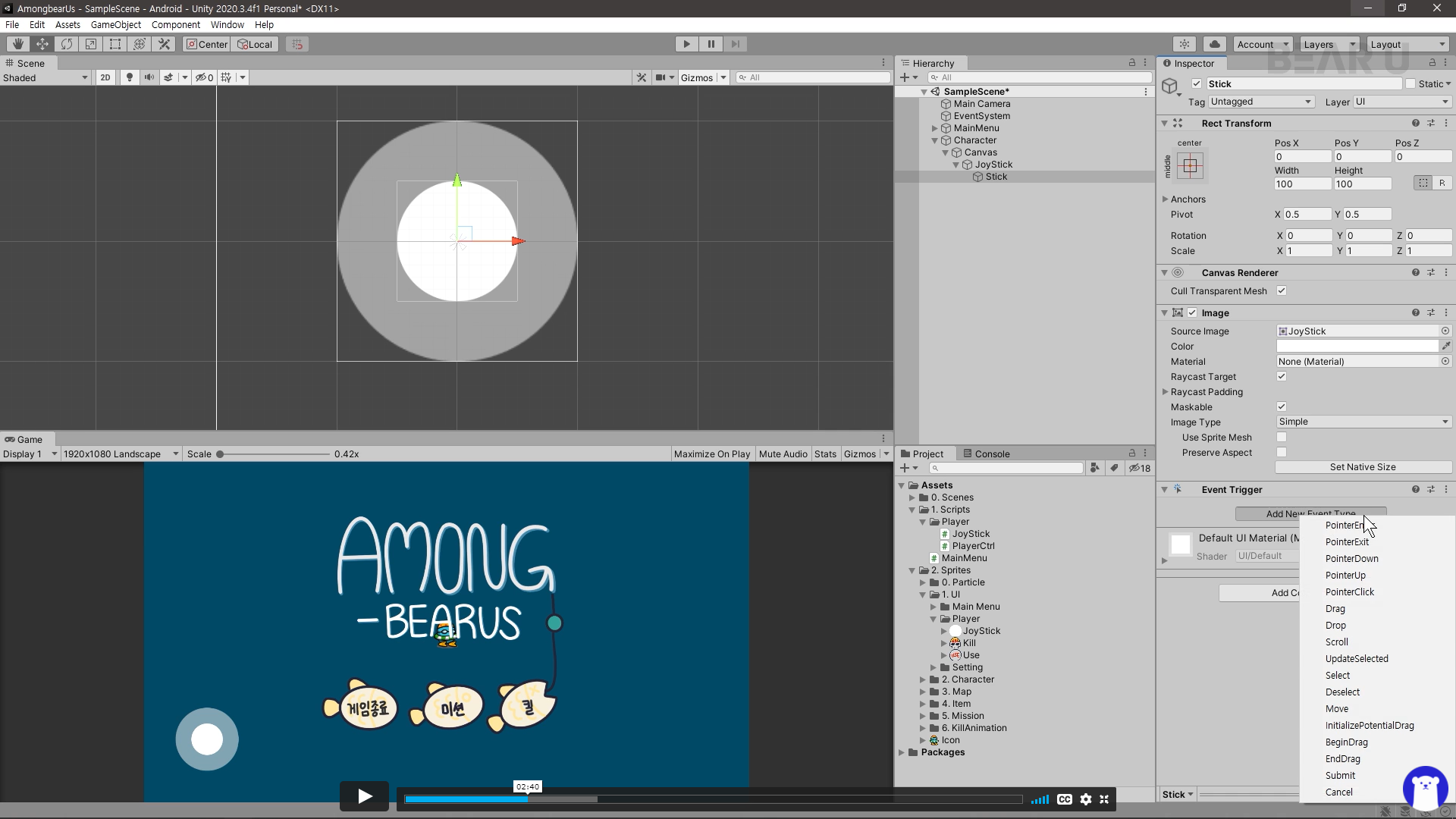Toggle the Stick object active checkbox
1456x819 pixels.
click(x=1197, y=83)
